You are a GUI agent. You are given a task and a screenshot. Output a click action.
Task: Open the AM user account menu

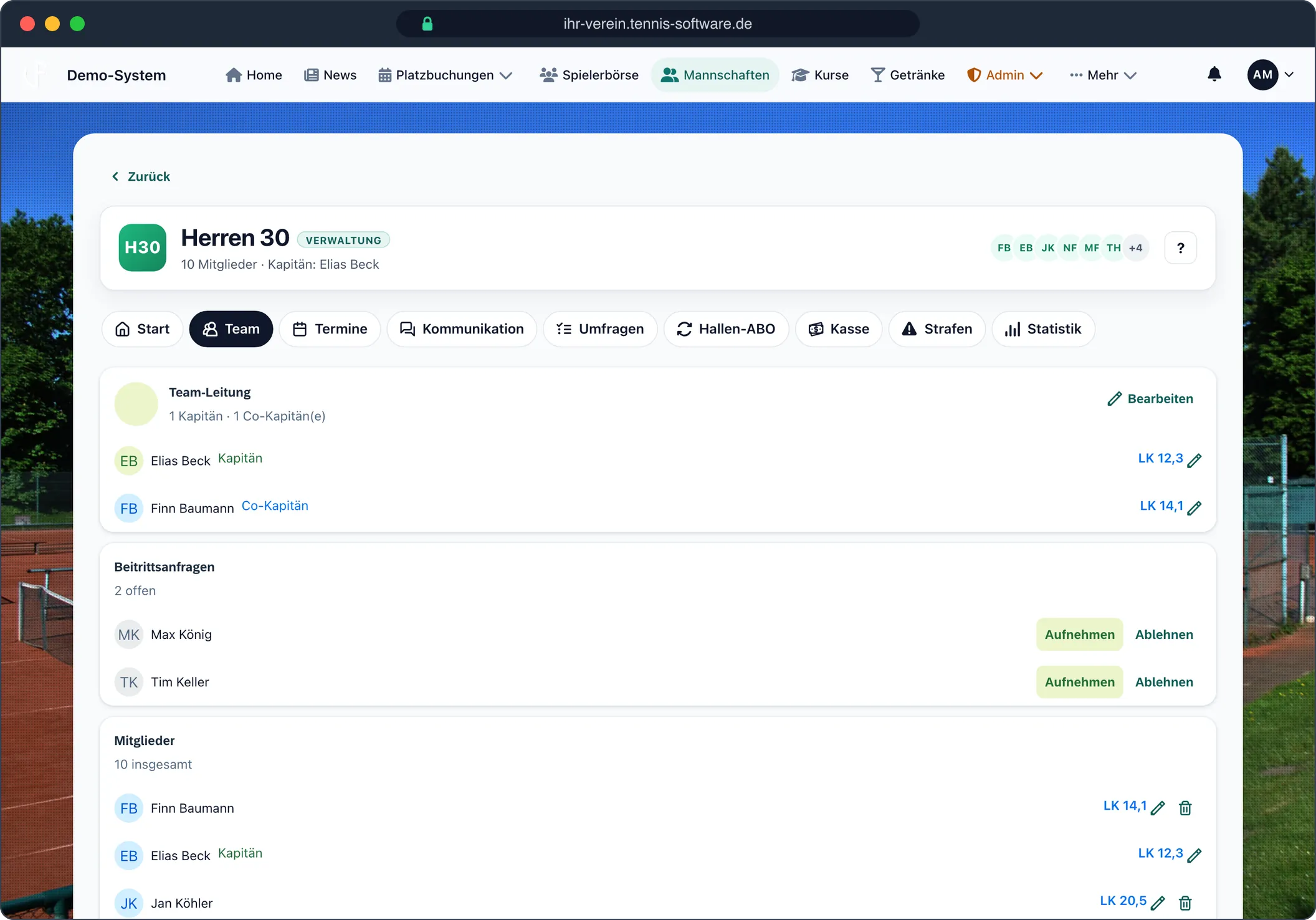[x=1271, y=75]
